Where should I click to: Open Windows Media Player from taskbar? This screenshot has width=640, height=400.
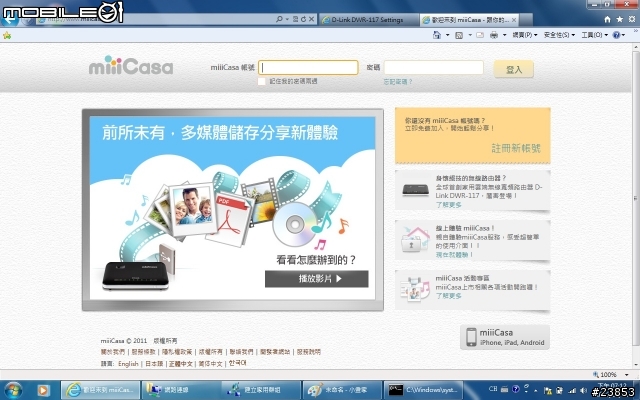pyautogui.click(x=43, y=391)
